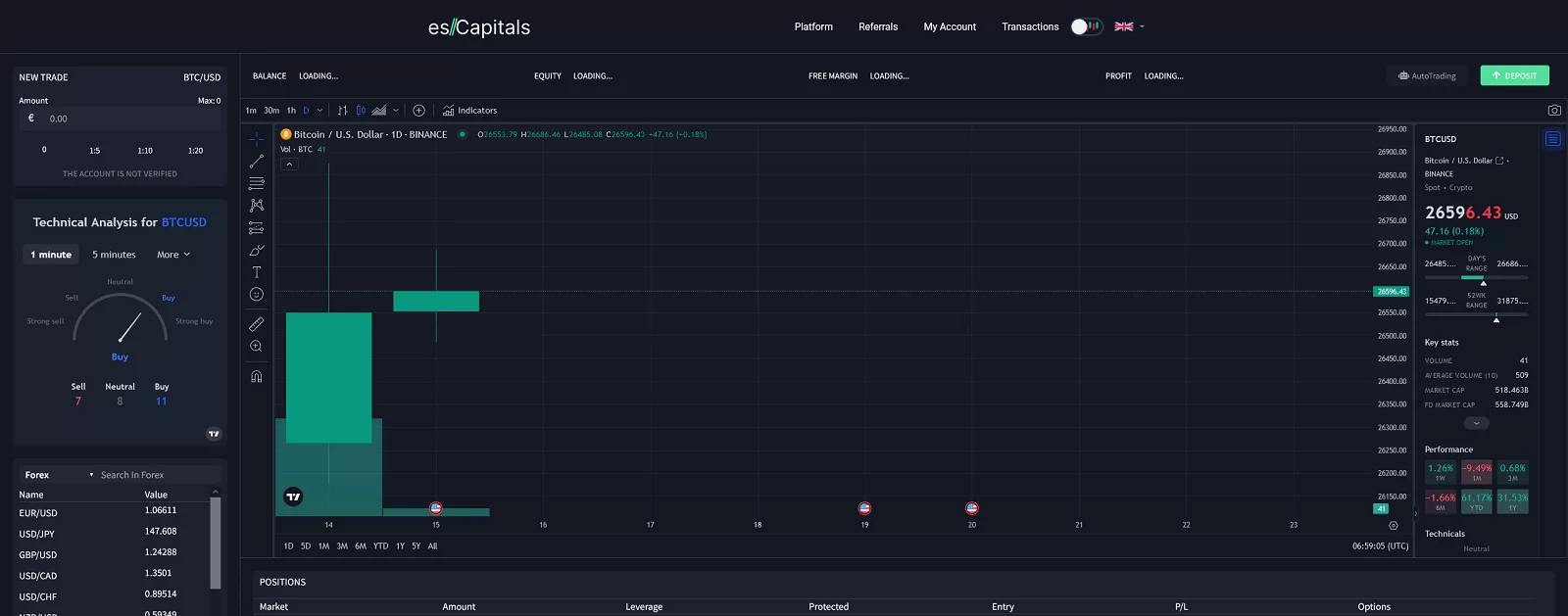Set chart interval to 30m
The image size is (1568, 616).
click(271, 111)
